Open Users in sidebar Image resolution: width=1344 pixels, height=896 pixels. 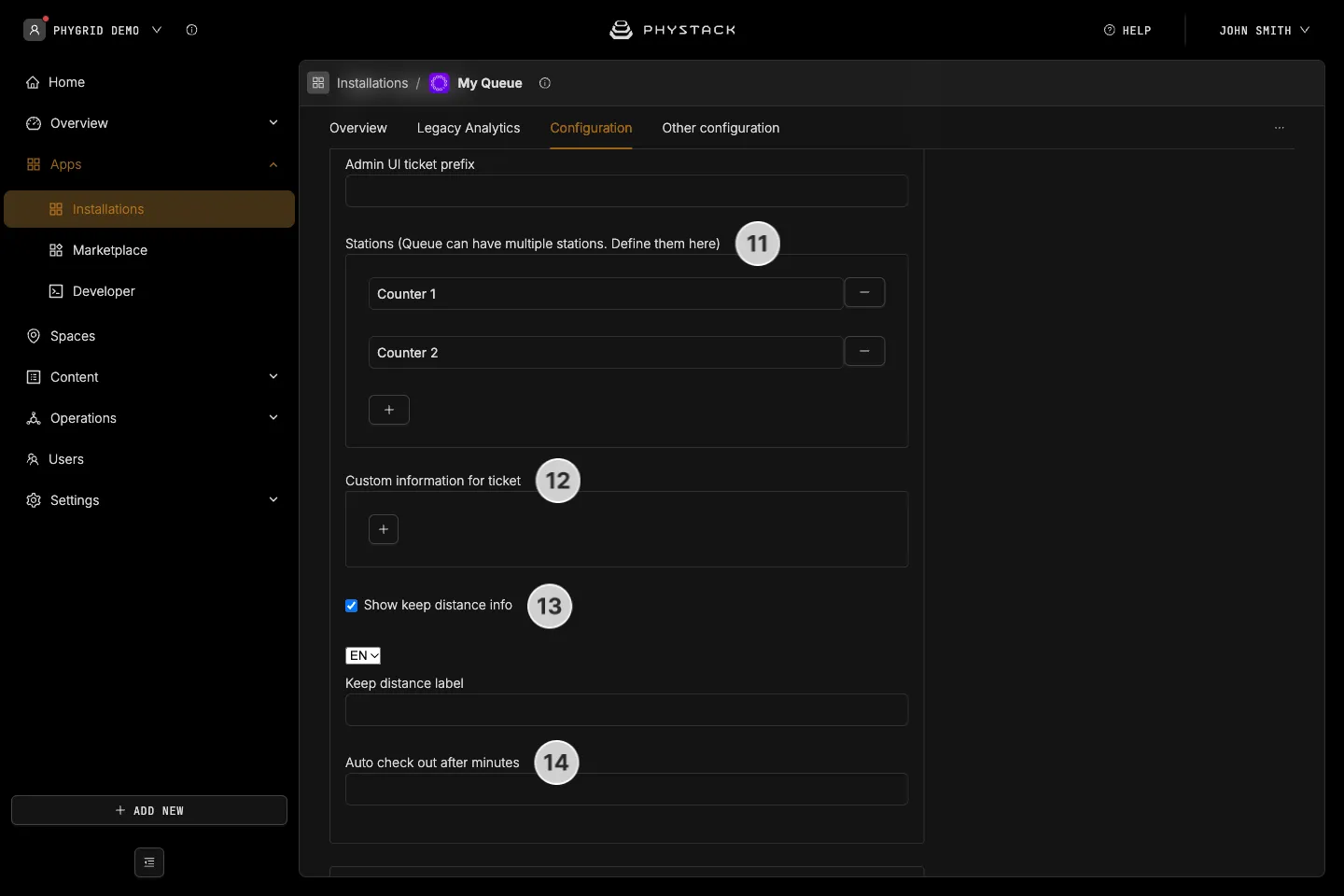coord(149,459)
